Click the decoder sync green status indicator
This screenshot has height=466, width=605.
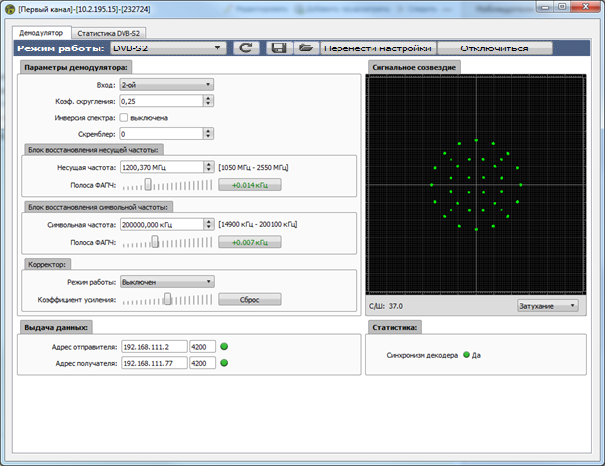466,355
